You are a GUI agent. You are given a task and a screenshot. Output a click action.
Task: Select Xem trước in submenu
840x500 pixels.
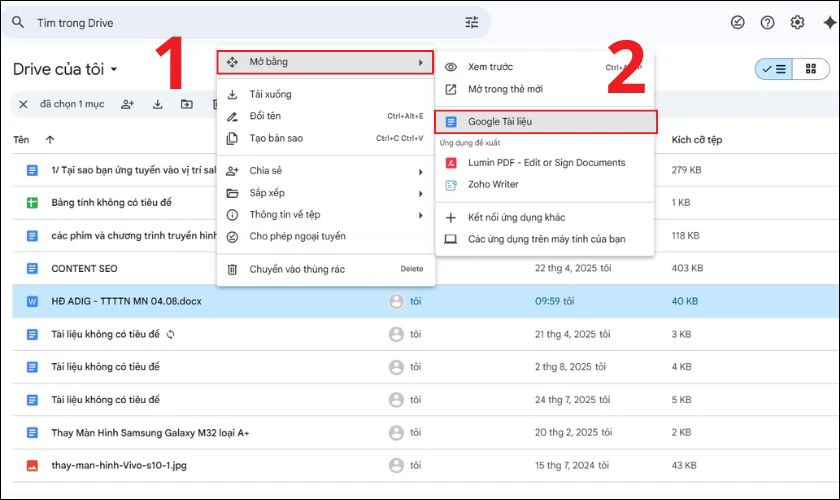click(x=544, y=67)
